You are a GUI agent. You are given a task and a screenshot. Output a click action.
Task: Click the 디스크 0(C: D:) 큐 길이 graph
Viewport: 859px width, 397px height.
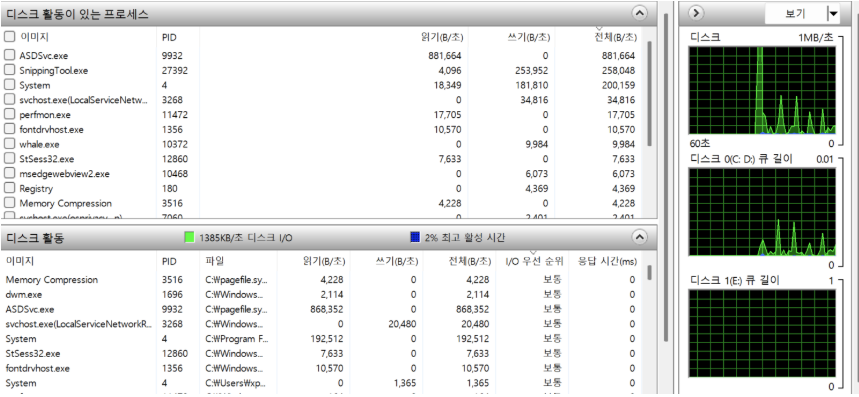(x=762, y=211)
